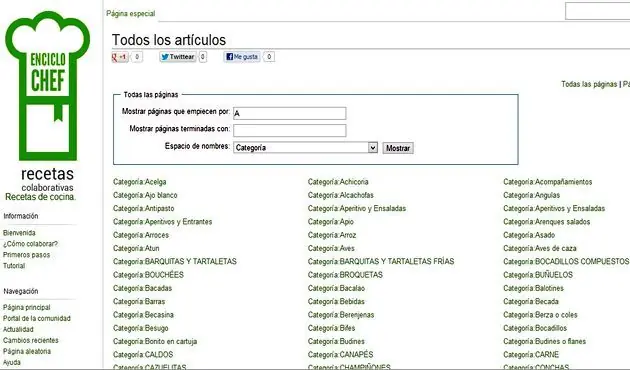
Task: Open Categoría:Bifes
Action: (x=331, y=328)
